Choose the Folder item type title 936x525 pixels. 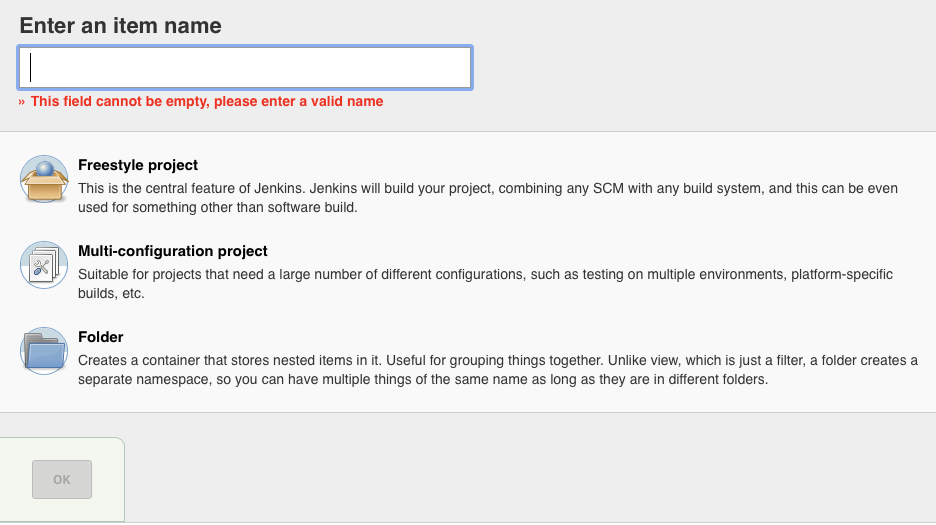tap(100, 337)
